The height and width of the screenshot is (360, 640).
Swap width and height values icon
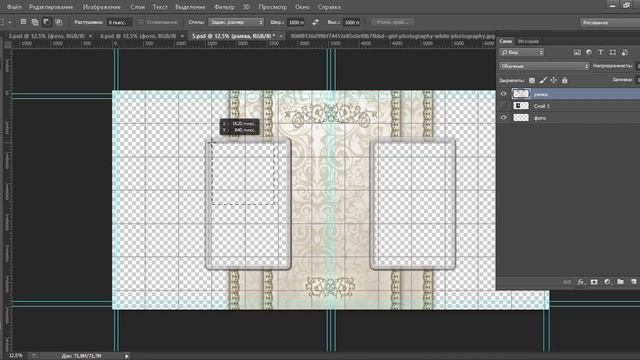point(316,22)
